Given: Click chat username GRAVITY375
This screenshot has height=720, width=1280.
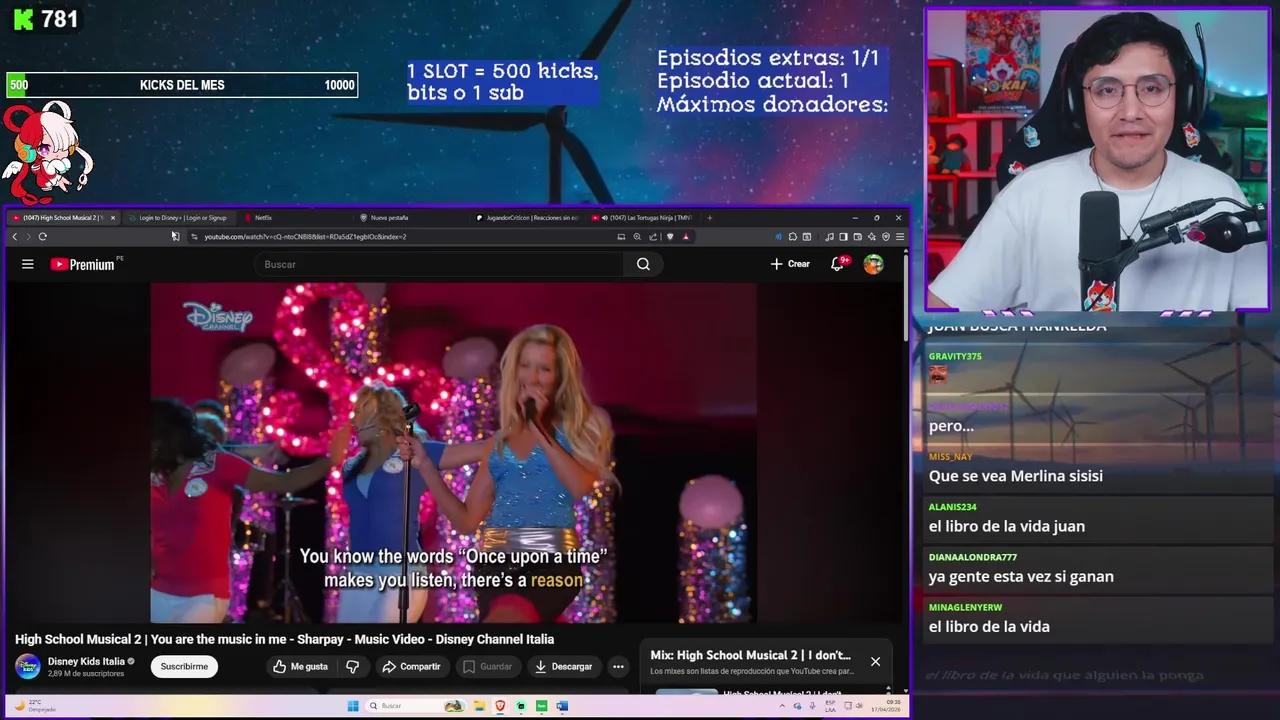Looking at the screenshot, I should tap(955, 356).
